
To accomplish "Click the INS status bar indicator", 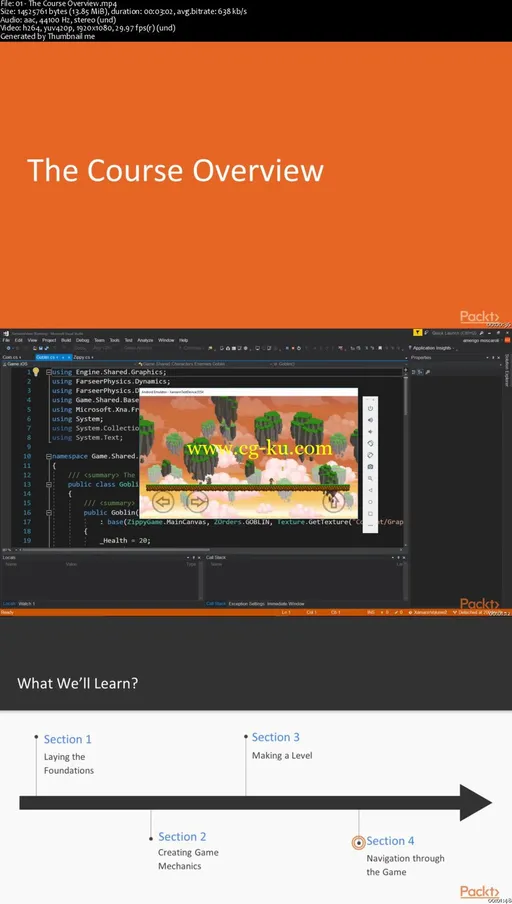I will click(x=371, y=612).
